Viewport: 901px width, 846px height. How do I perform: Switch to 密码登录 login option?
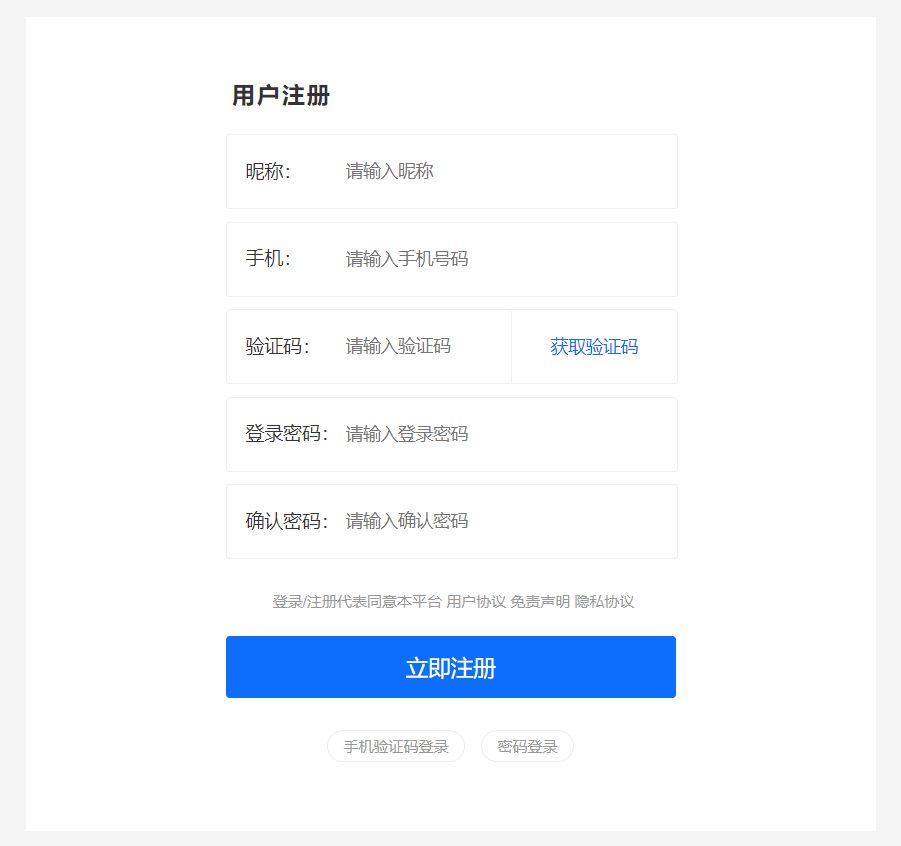(x=527, y=746)
